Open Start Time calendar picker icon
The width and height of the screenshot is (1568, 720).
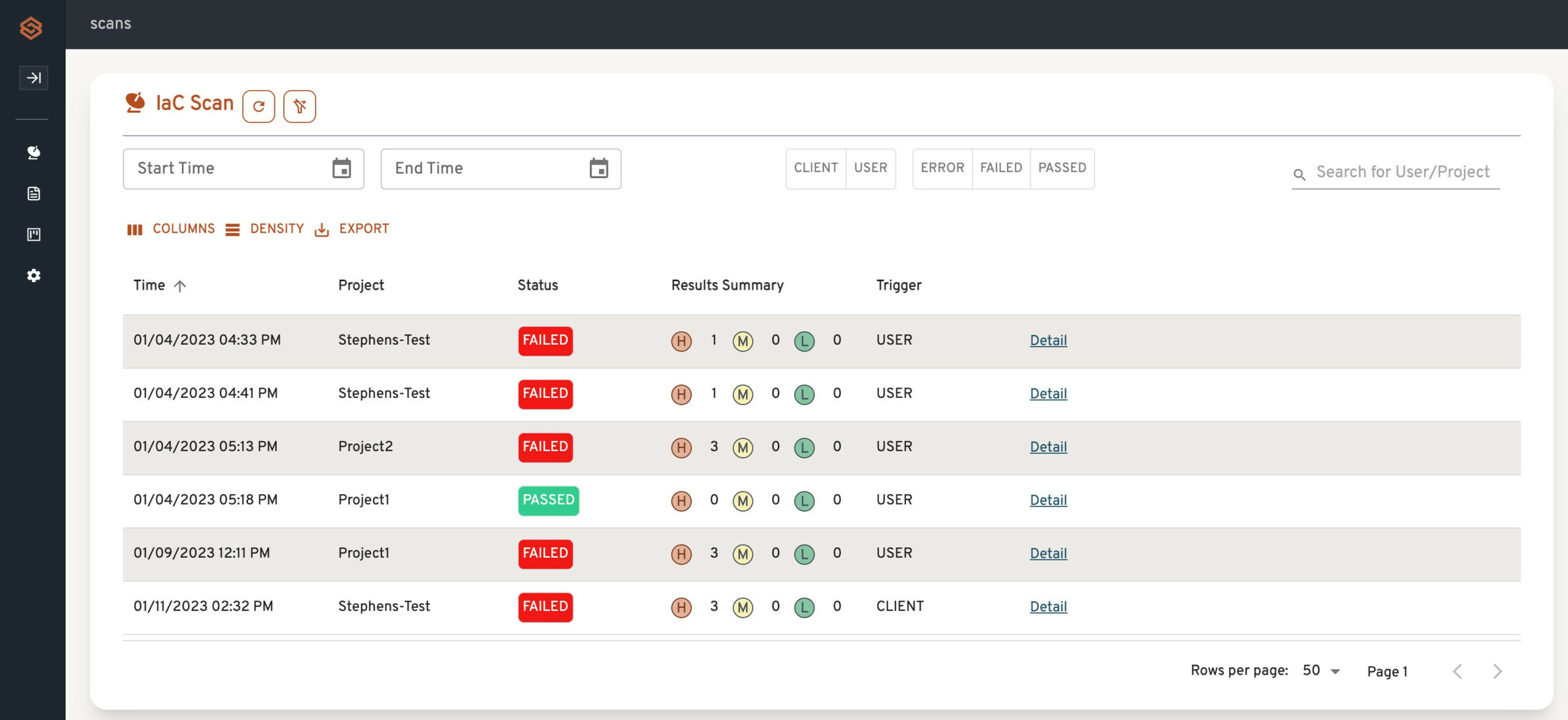(x=341, y=168)
